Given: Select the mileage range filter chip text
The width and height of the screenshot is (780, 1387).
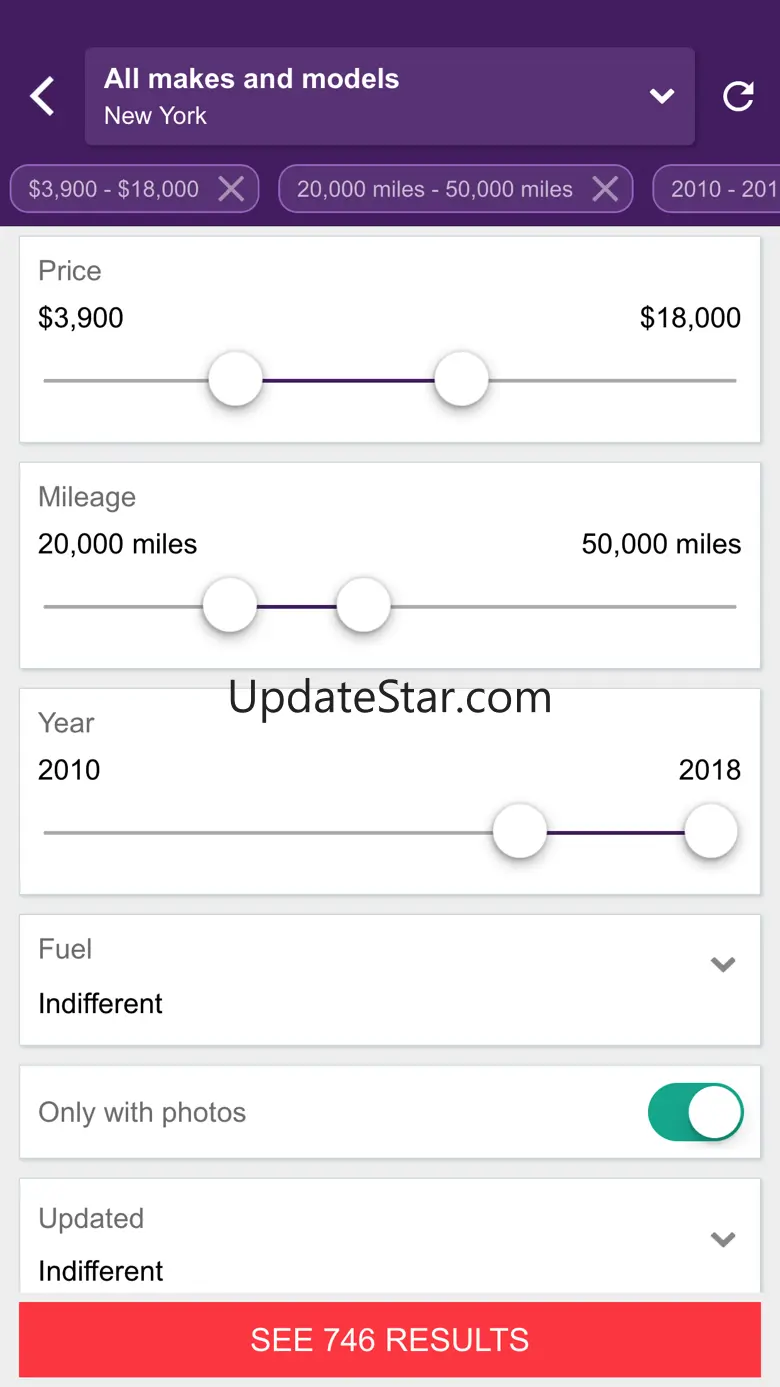Looking at the screenshot, I should pos(434,189).
